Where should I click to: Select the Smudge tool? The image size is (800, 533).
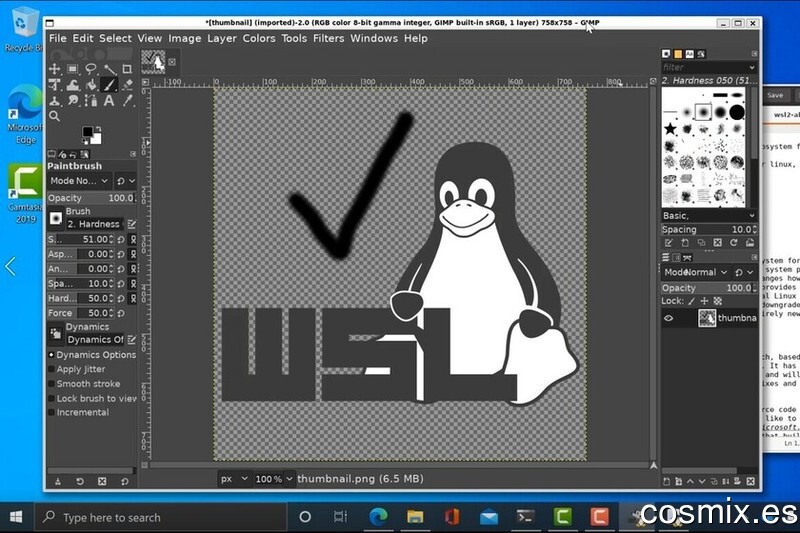(72, 100)
